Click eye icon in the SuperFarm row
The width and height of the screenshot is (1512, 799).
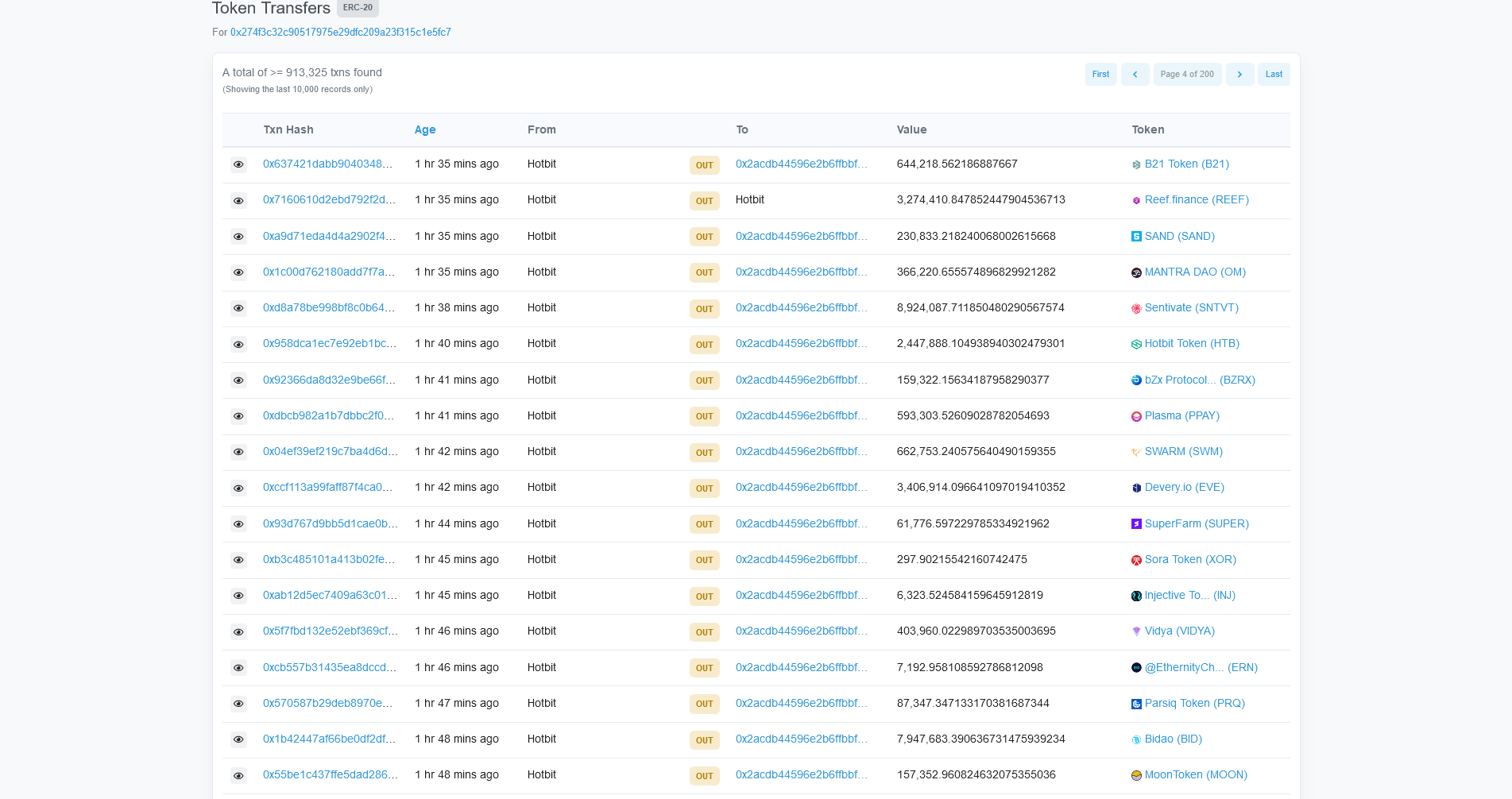point(238,524)
